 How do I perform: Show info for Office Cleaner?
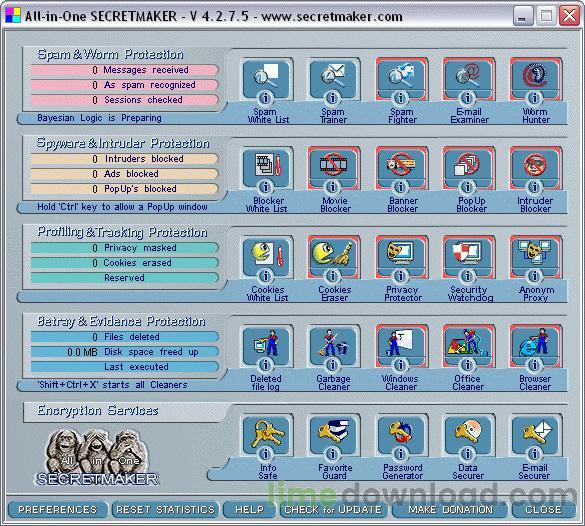pos(467,365)
